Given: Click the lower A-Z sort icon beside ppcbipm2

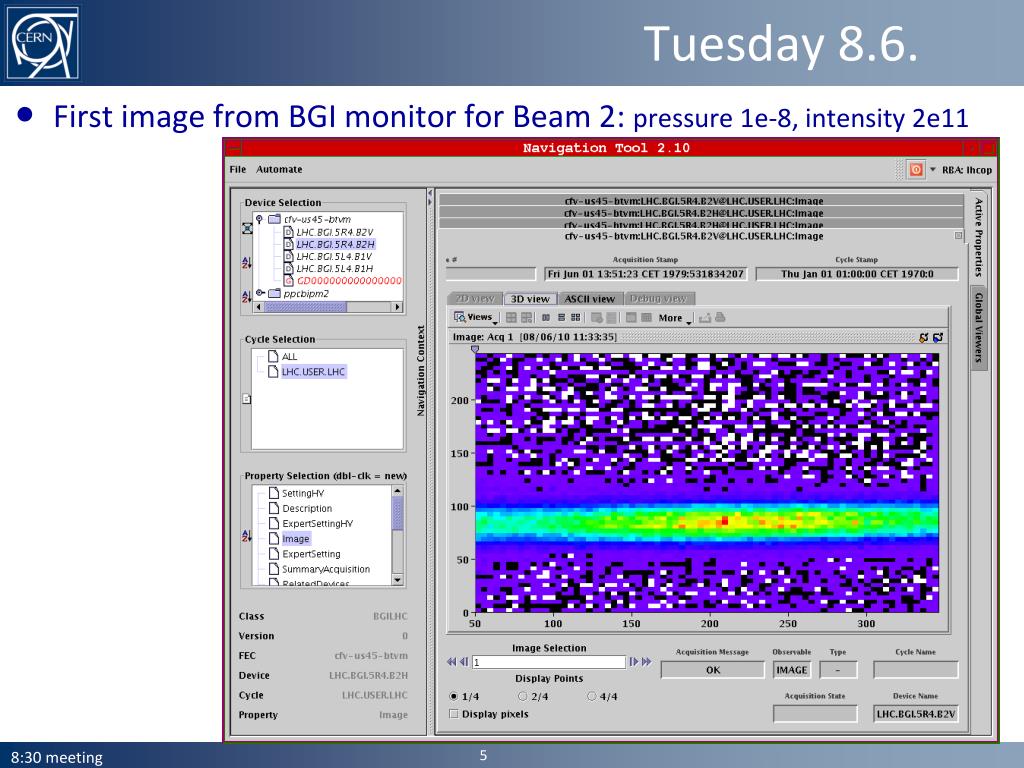Looking at the screenshot, I should point(246,296).
